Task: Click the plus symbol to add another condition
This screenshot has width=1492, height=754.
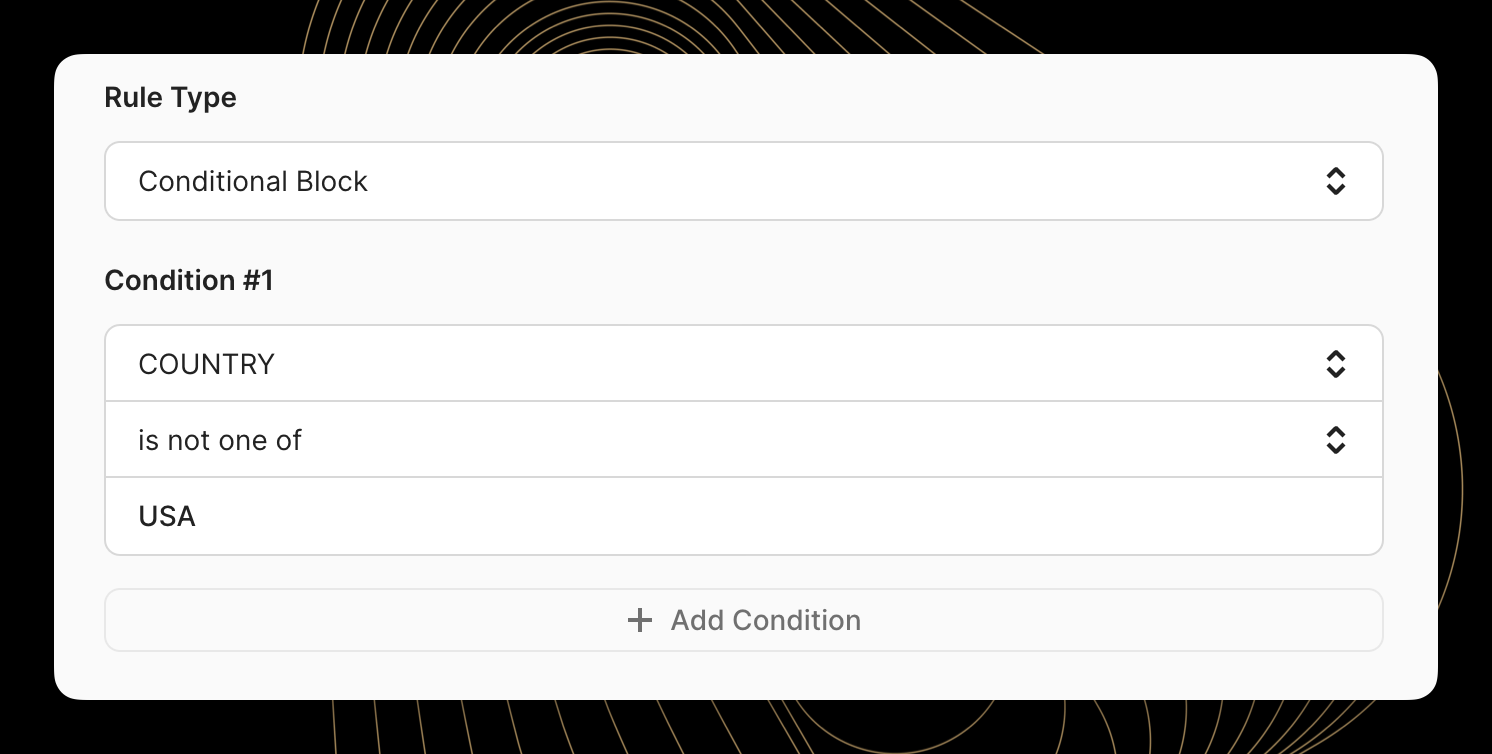Action: pyautogui.click(x=639, y=620)
